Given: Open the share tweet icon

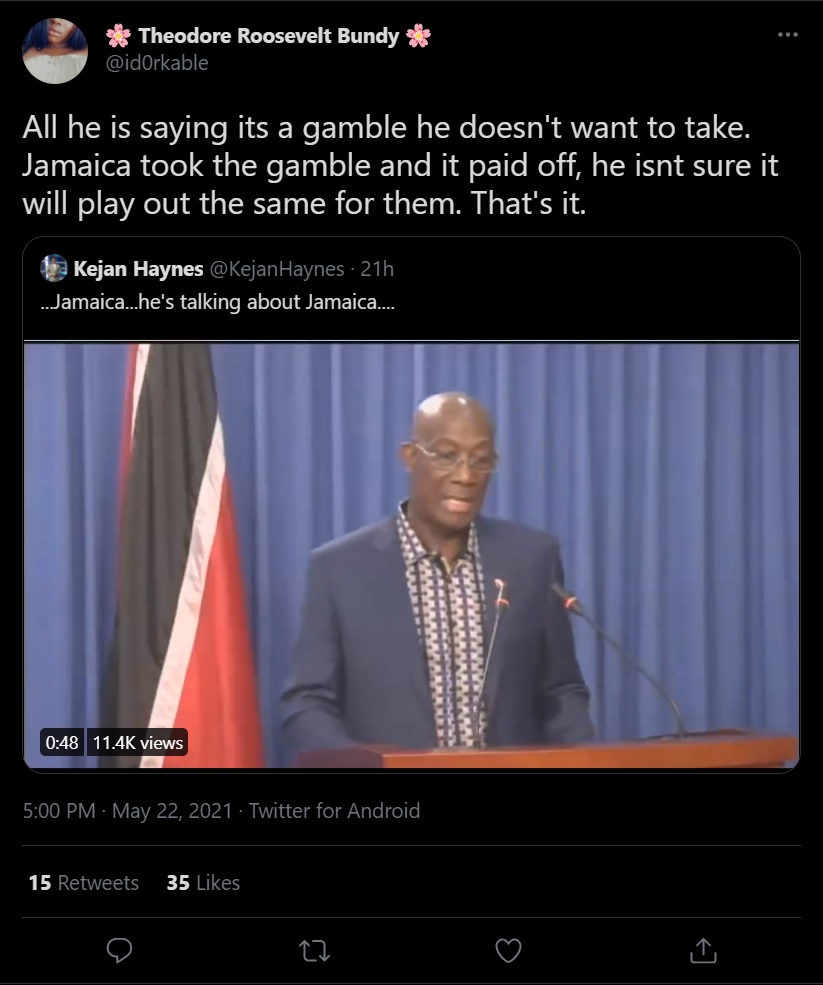Looking at the screenshot, I should [703, 950].
